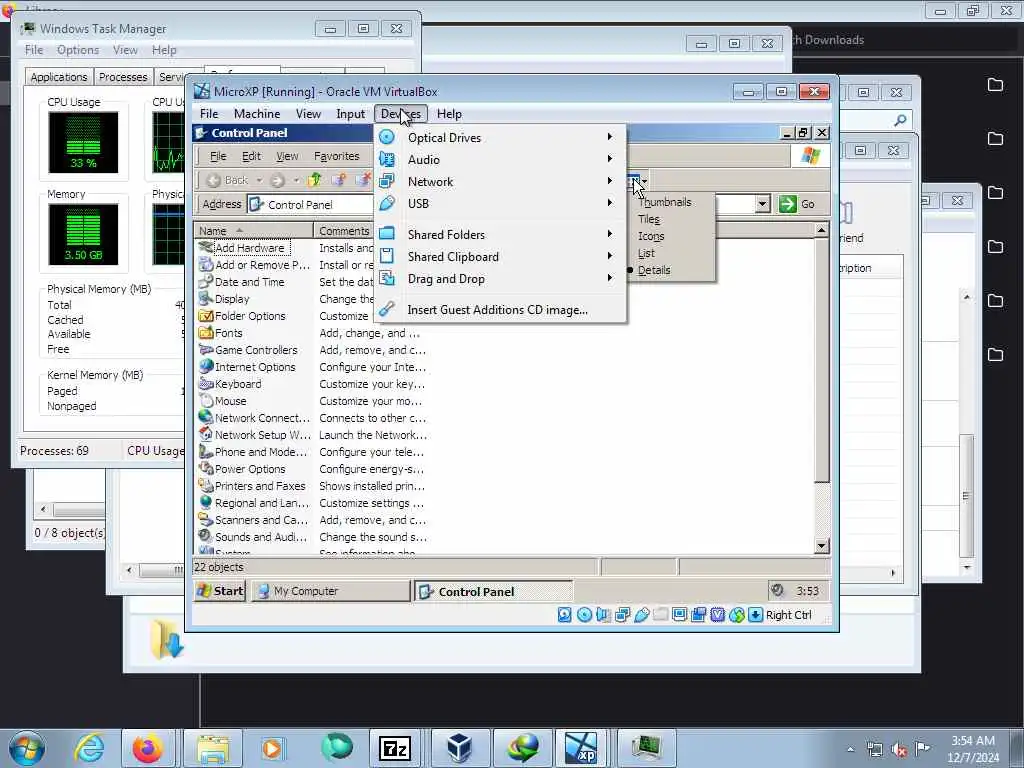The width and height of the screenshot is (1024, 768).
Task: Click the USB status bar icon
Action: pos(641,615)
